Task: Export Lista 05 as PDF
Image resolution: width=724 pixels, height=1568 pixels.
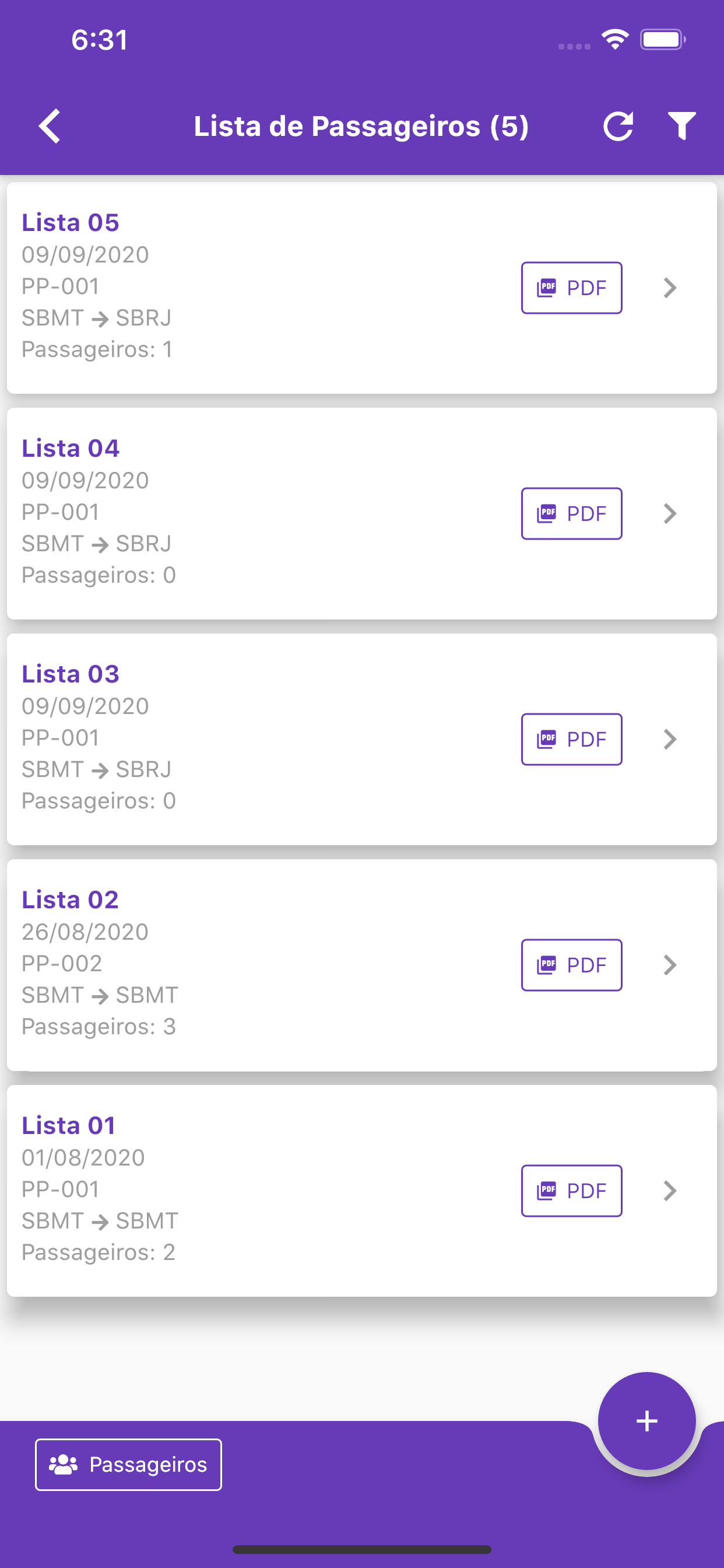Action: pos(571,288)
